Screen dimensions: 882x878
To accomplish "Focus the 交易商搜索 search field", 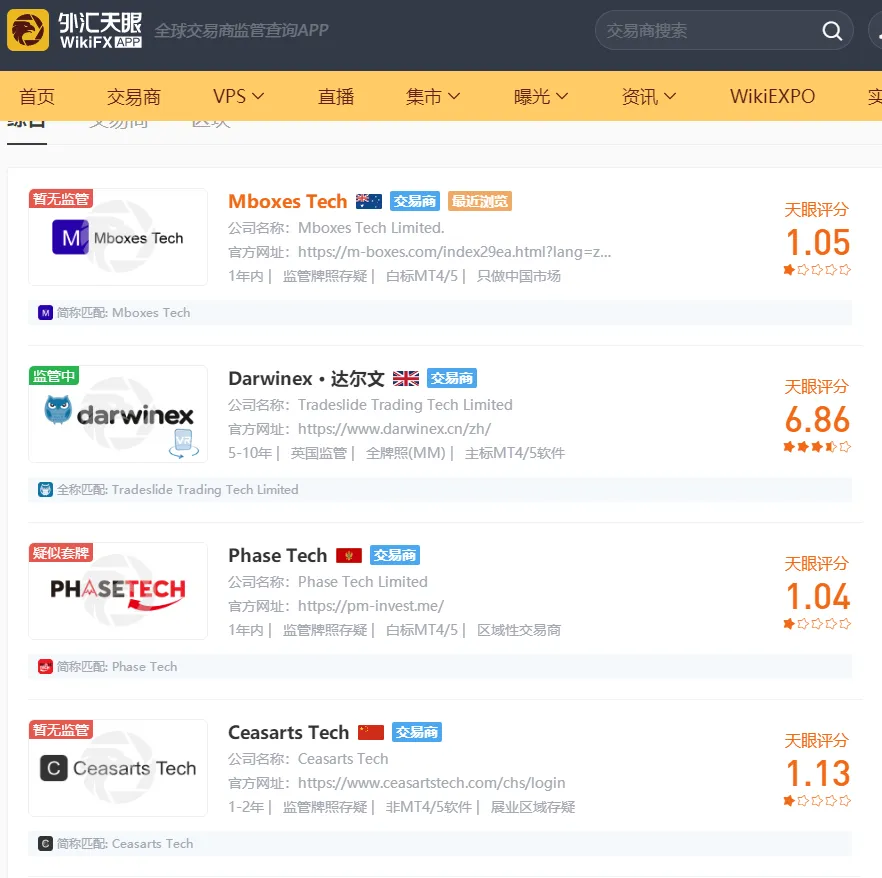I will coord(724,30).
